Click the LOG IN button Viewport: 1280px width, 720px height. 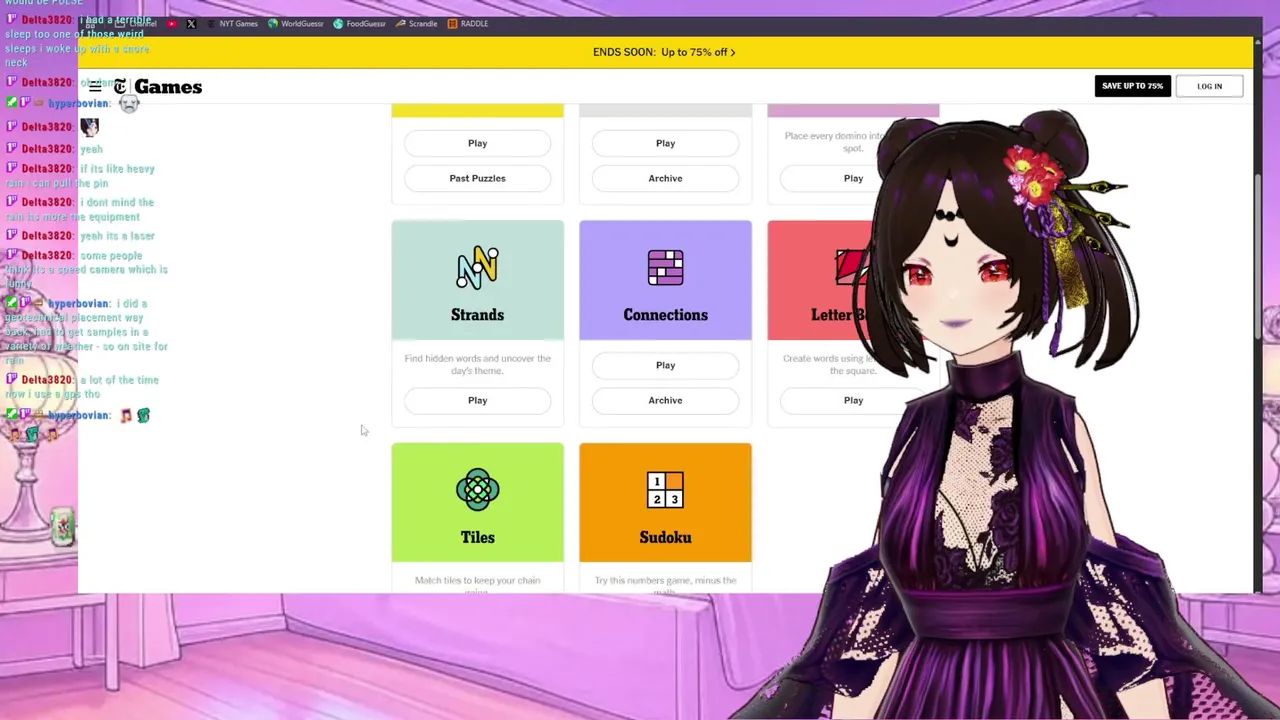tap(1209, 86)
